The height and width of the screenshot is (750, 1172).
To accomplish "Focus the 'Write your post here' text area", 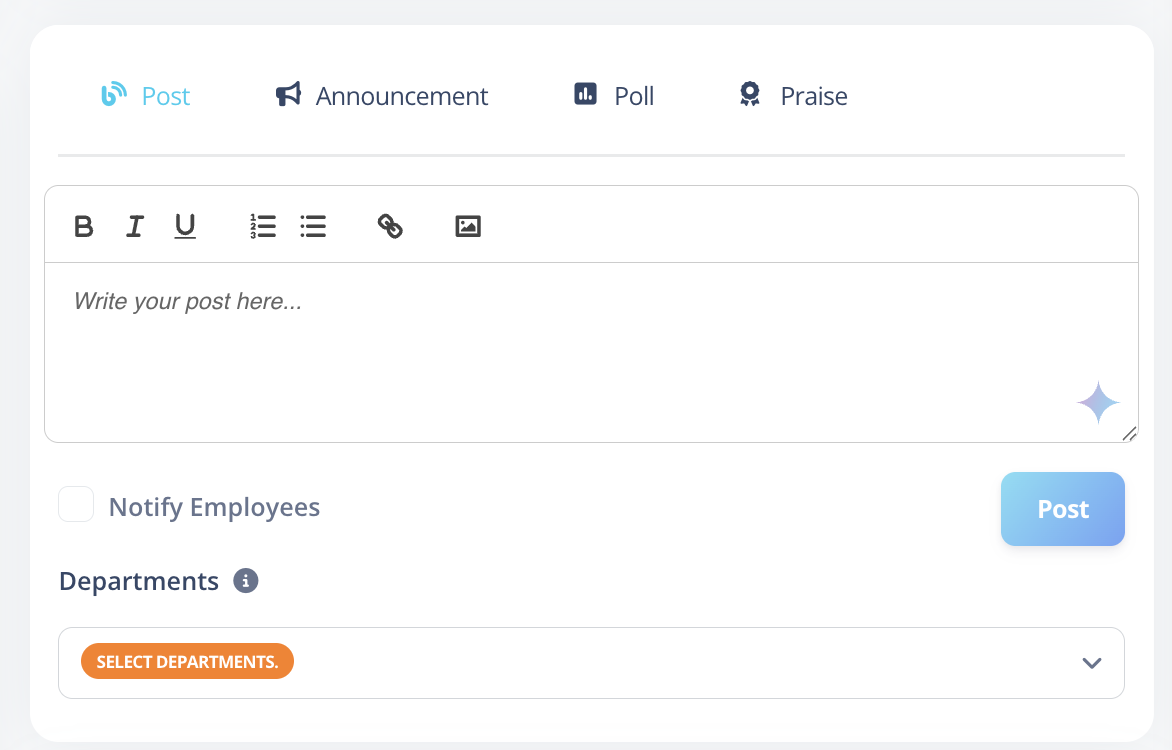I will point(591,352).
